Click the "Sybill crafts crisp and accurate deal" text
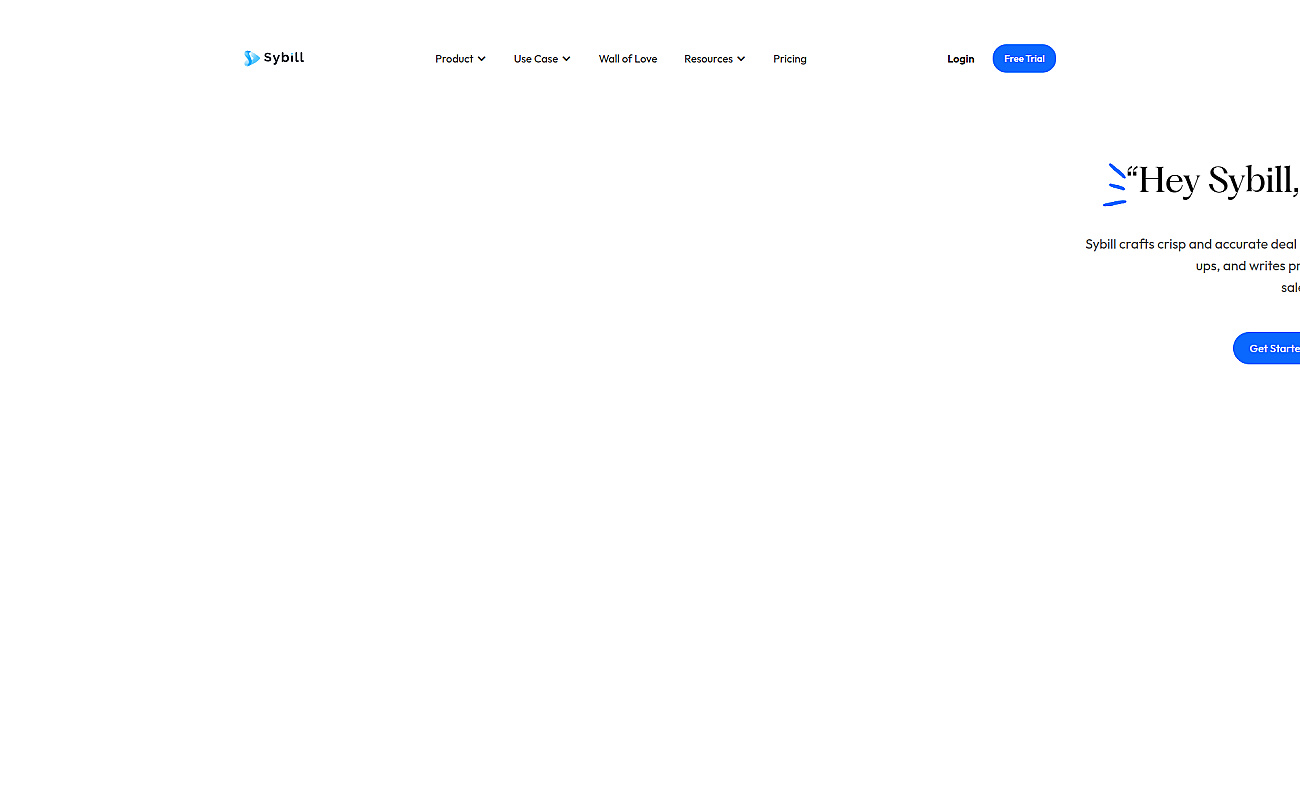Screen dimensions: 1300x788 (x=1191, y=244)
